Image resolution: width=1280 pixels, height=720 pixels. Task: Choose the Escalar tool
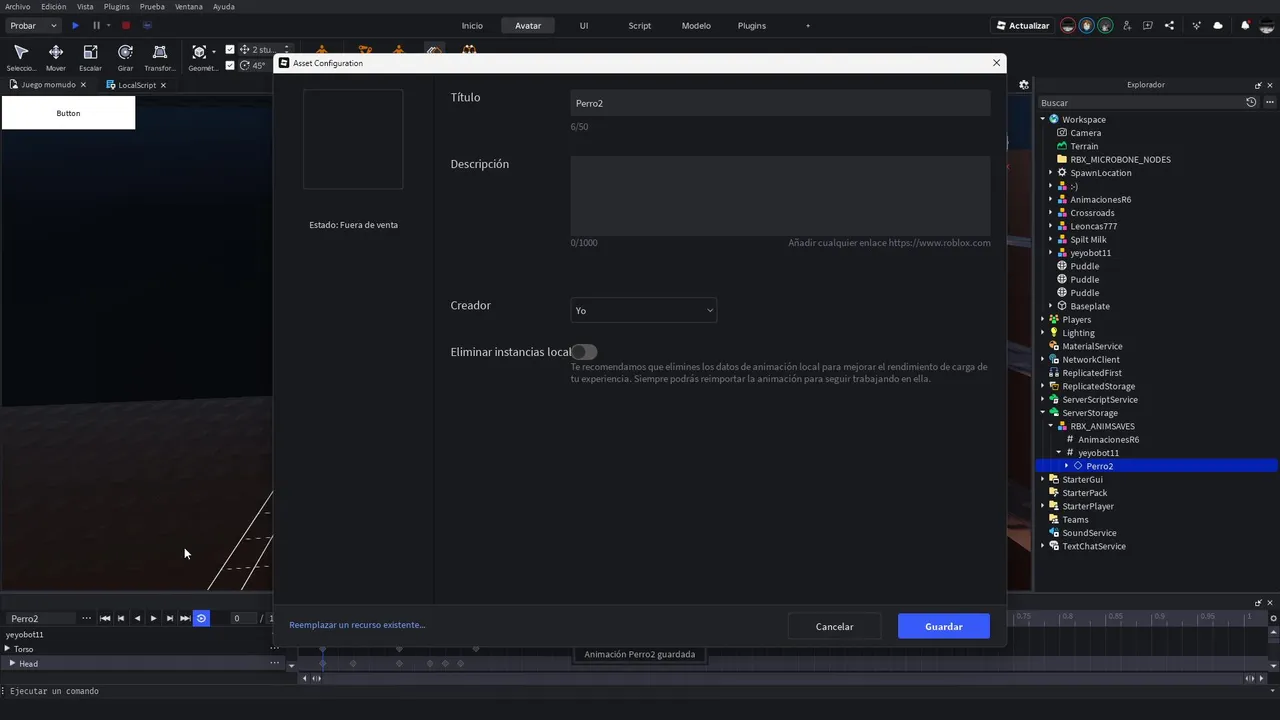pyautogui.click(x=90, y=57)
